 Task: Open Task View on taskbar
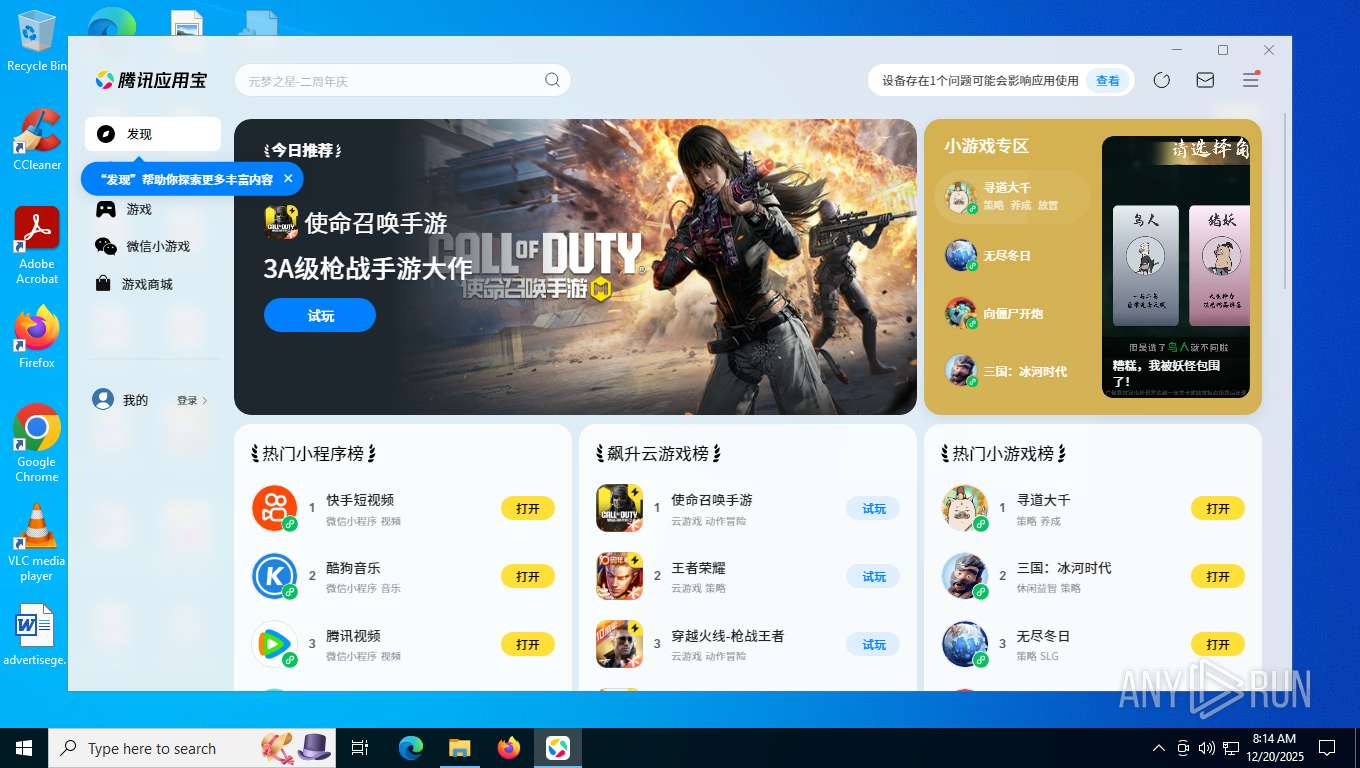pyautogui.click(x=360, y=748)
